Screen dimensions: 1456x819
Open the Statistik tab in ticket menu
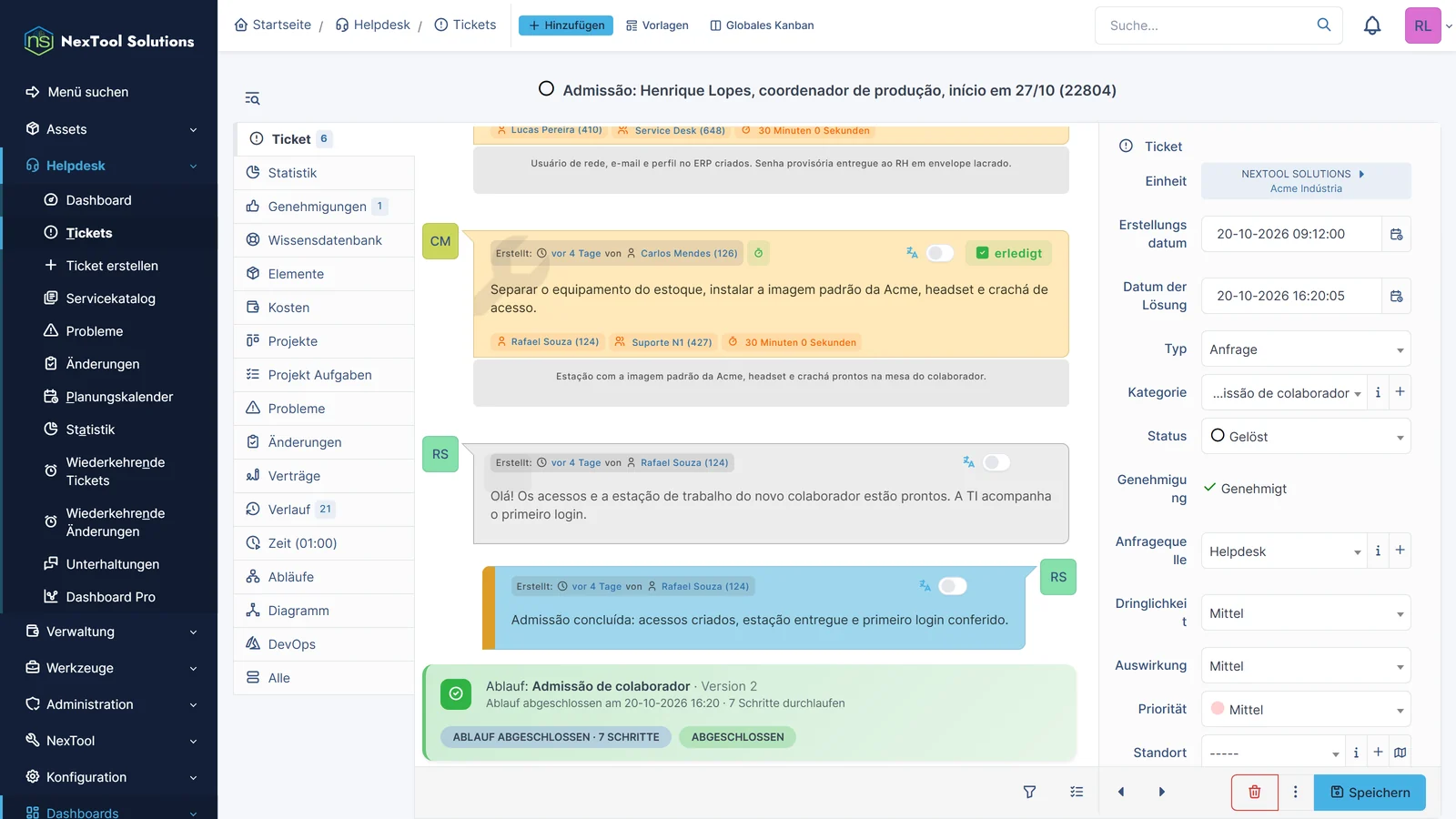click(x=324, y=173)
